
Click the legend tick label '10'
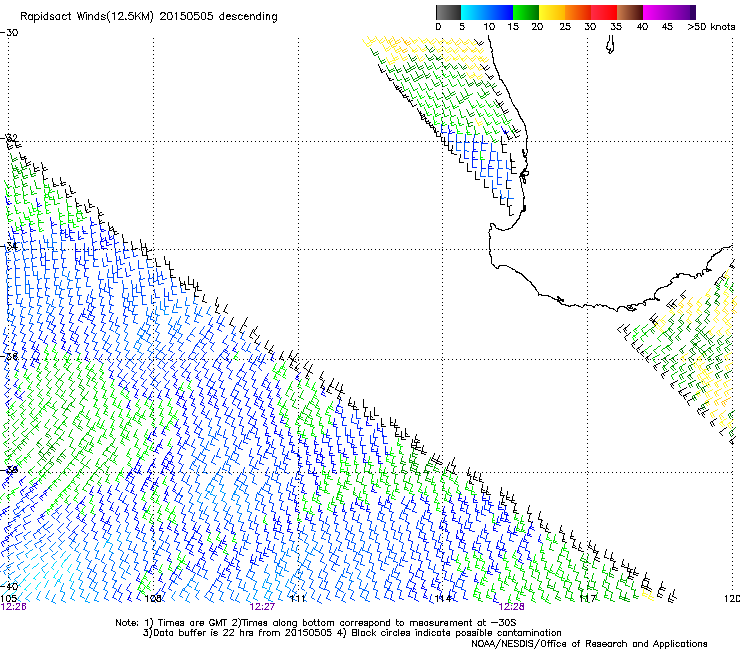coord(489,26)
